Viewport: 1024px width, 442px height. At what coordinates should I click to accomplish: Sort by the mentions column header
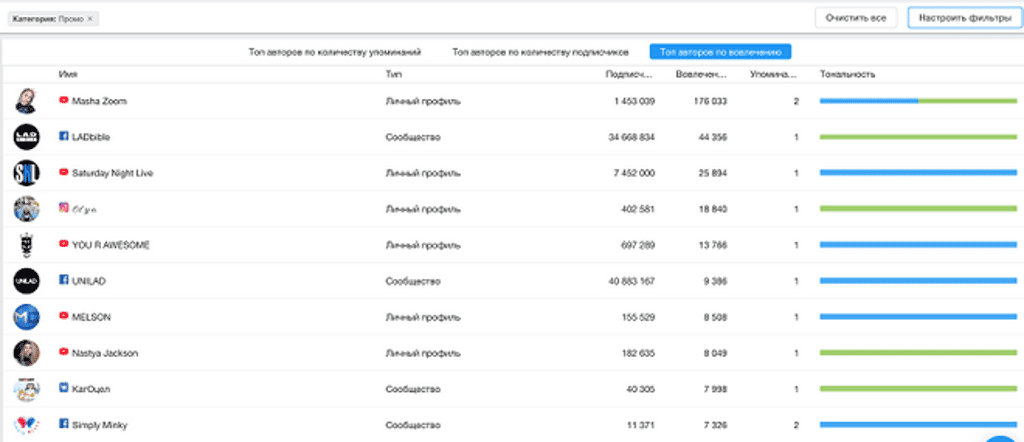pos(773,74)
